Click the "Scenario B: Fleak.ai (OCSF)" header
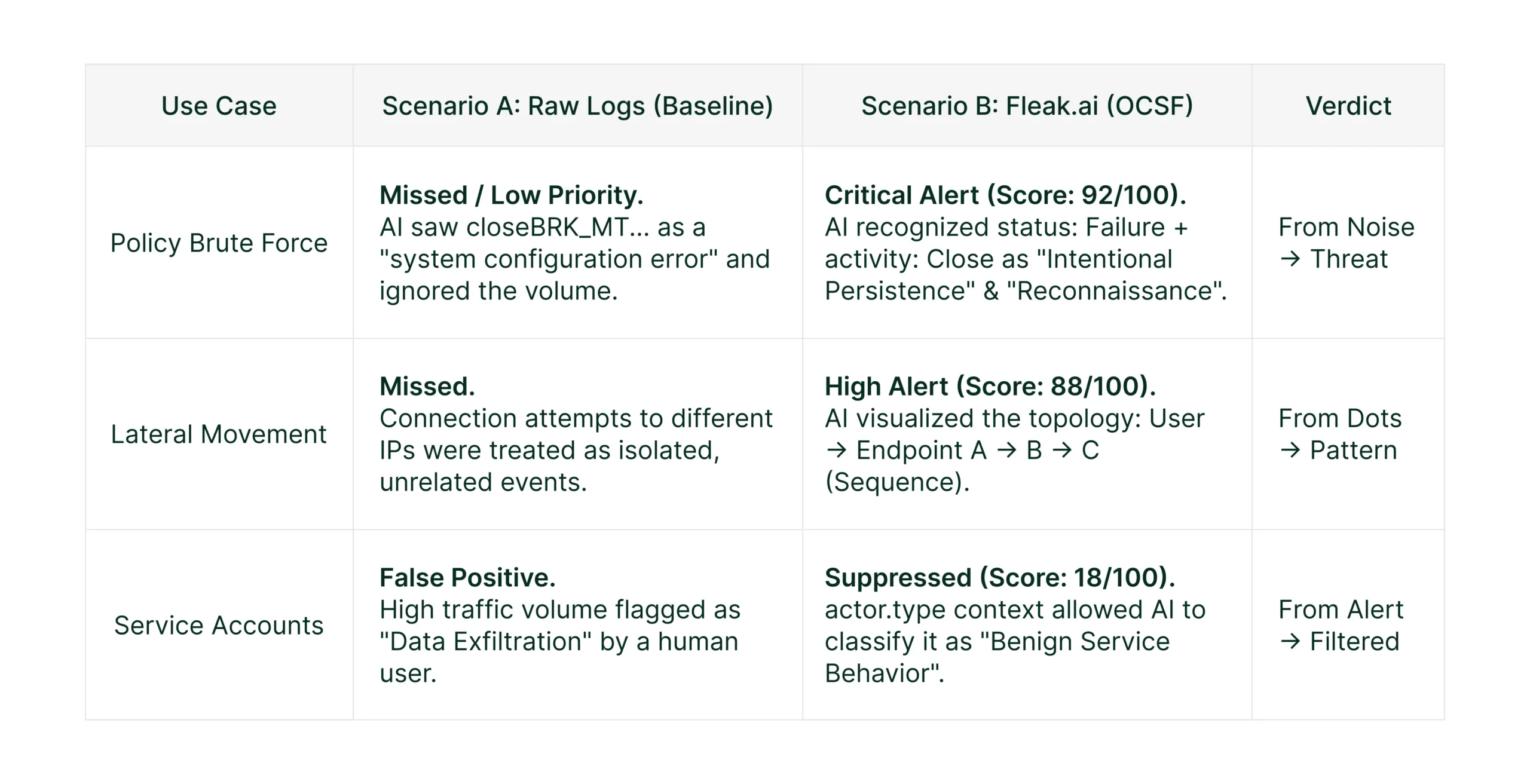 (x=1027, y=106)
